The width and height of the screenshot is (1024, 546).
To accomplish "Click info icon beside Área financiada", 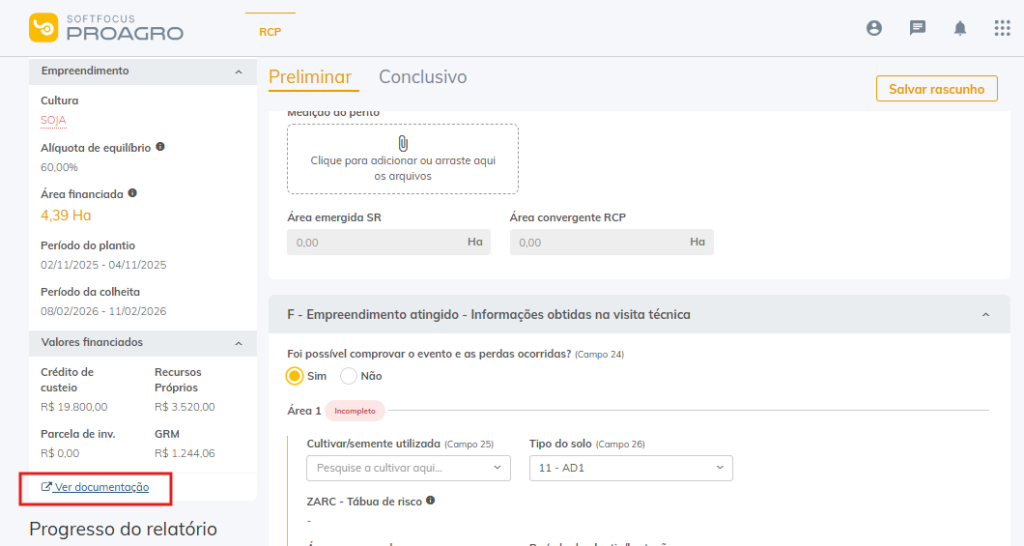I will (133, 193).
